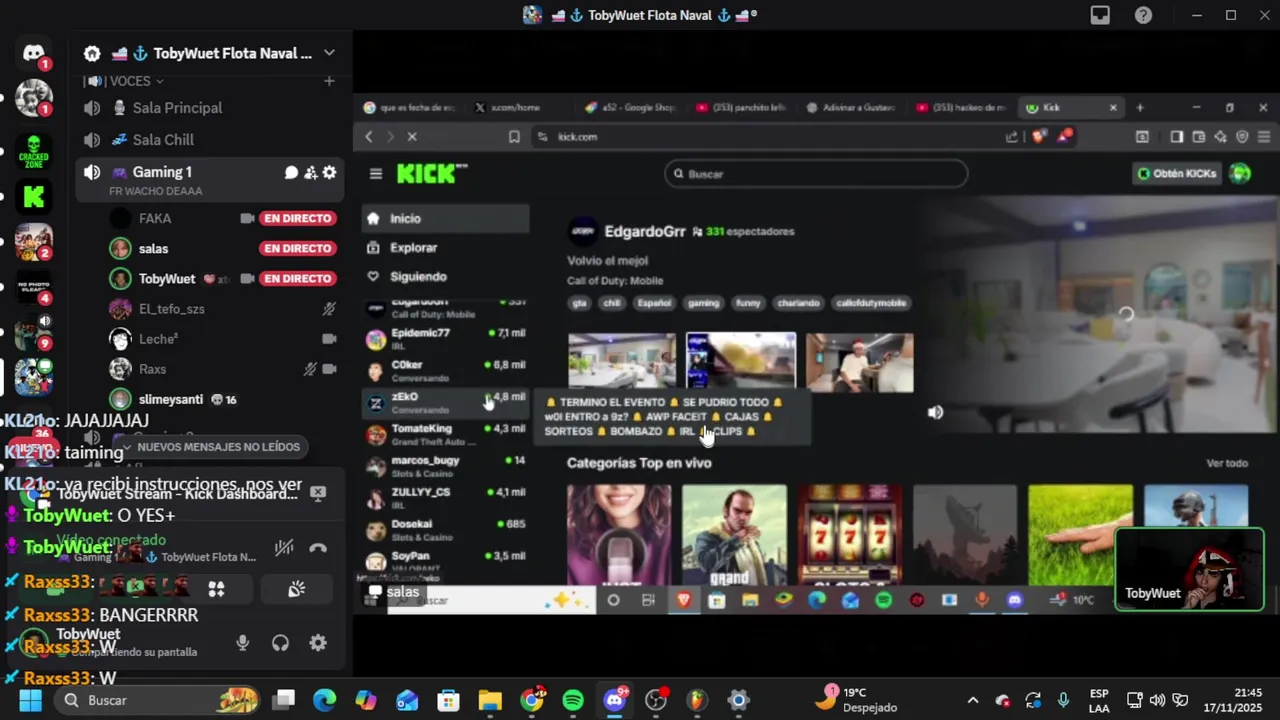Select Siguiendo in Kick sidebar
1280x720 pixels.
pyautogui.click(x=446, y=276)
